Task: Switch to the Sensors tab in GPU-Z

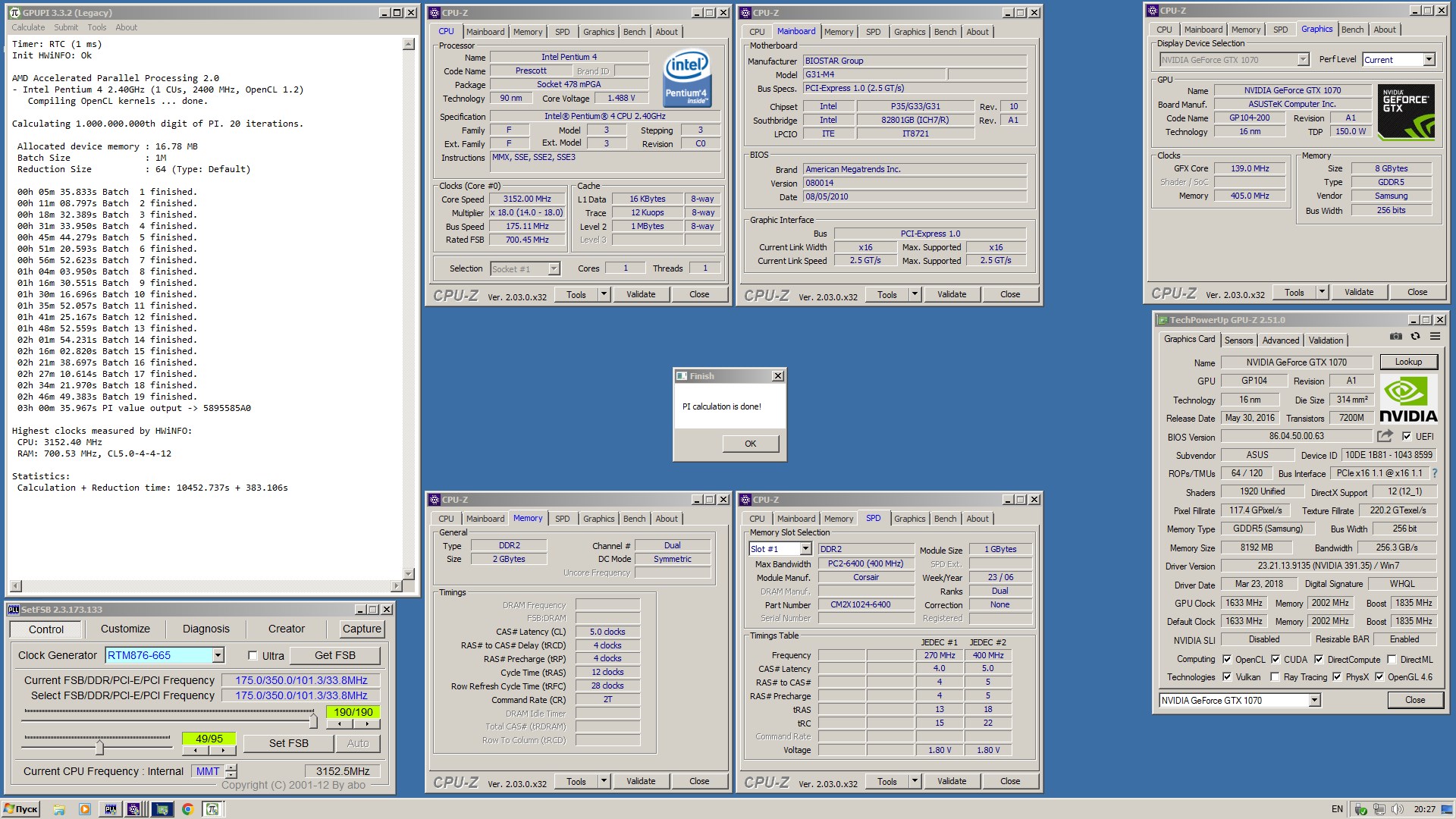Action: click(1238, 340)
